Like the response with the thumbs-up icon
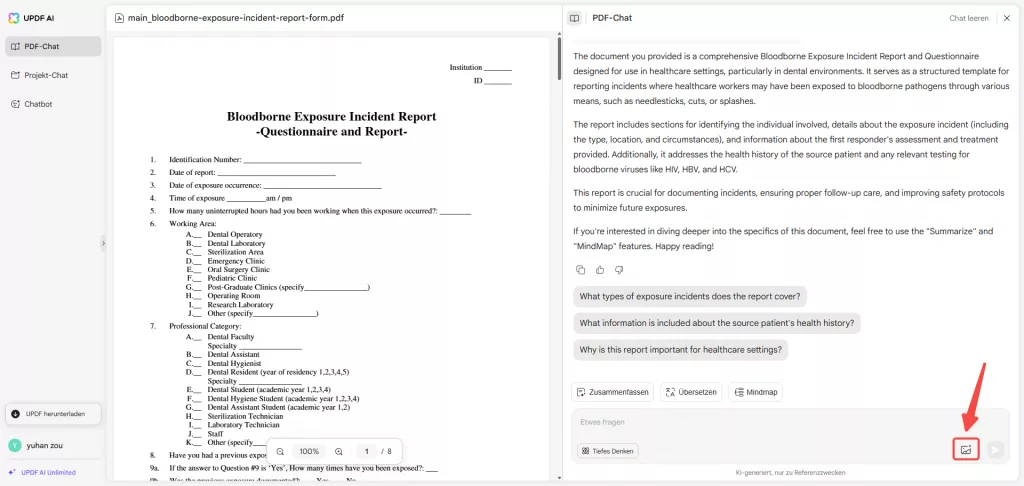The image size is (1024, 486). tap(600, 270)
